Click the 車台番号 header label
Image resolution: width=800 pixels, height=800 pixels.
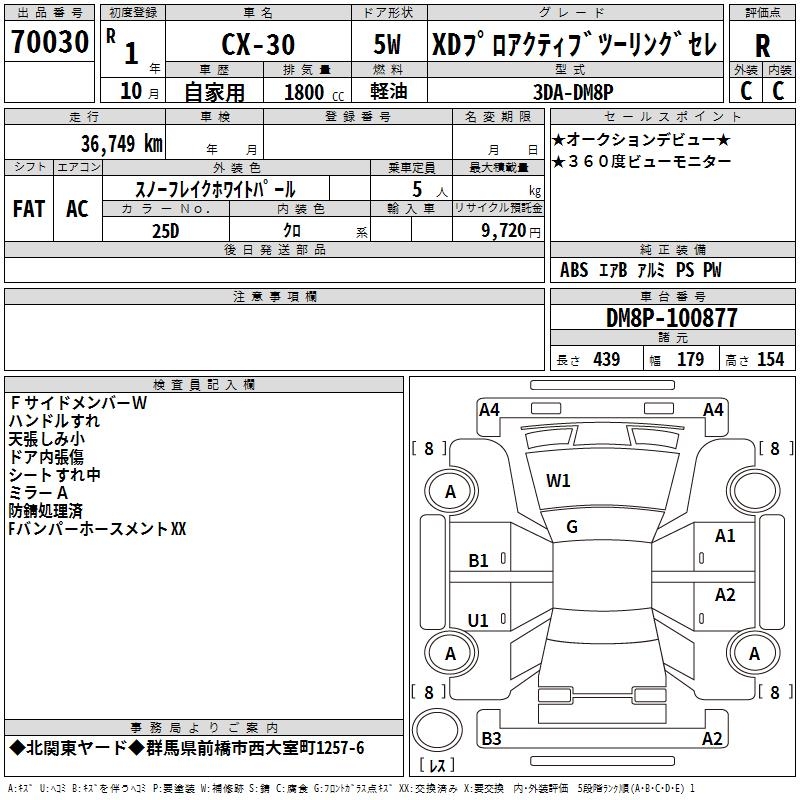(673, 296)
